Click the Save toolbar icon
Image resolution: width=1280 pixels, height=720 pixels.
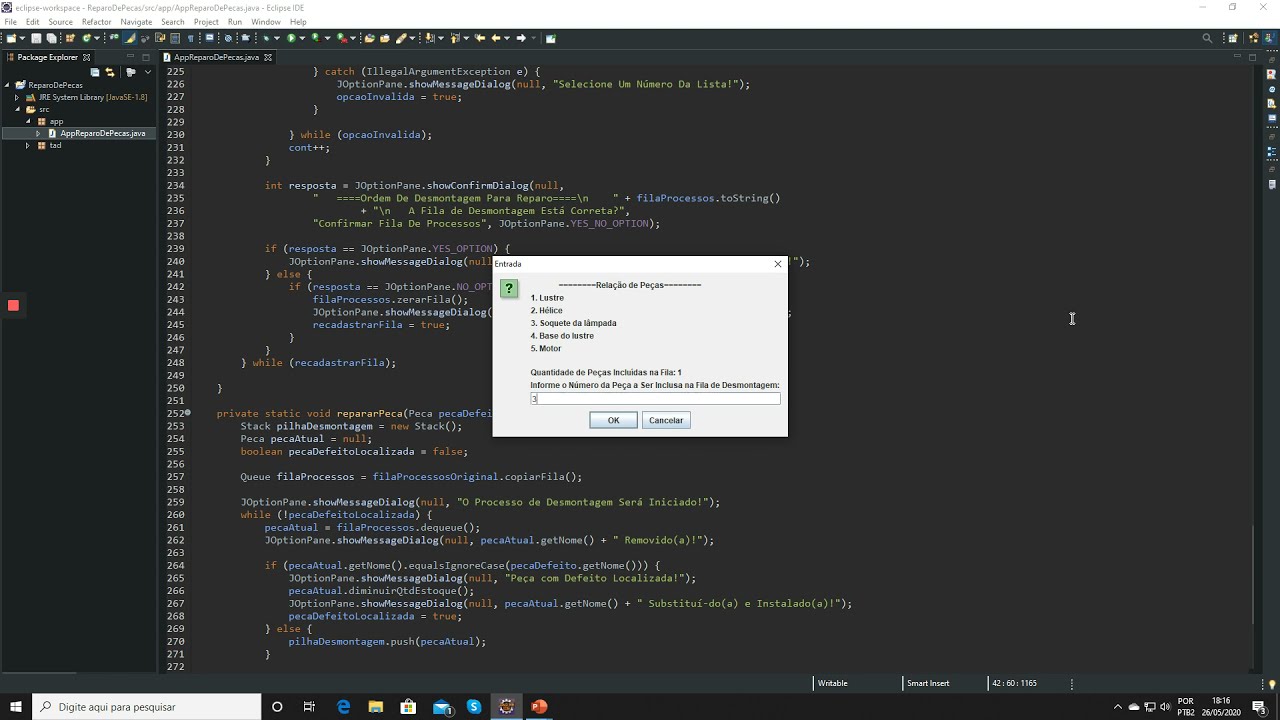coord(36,38)
